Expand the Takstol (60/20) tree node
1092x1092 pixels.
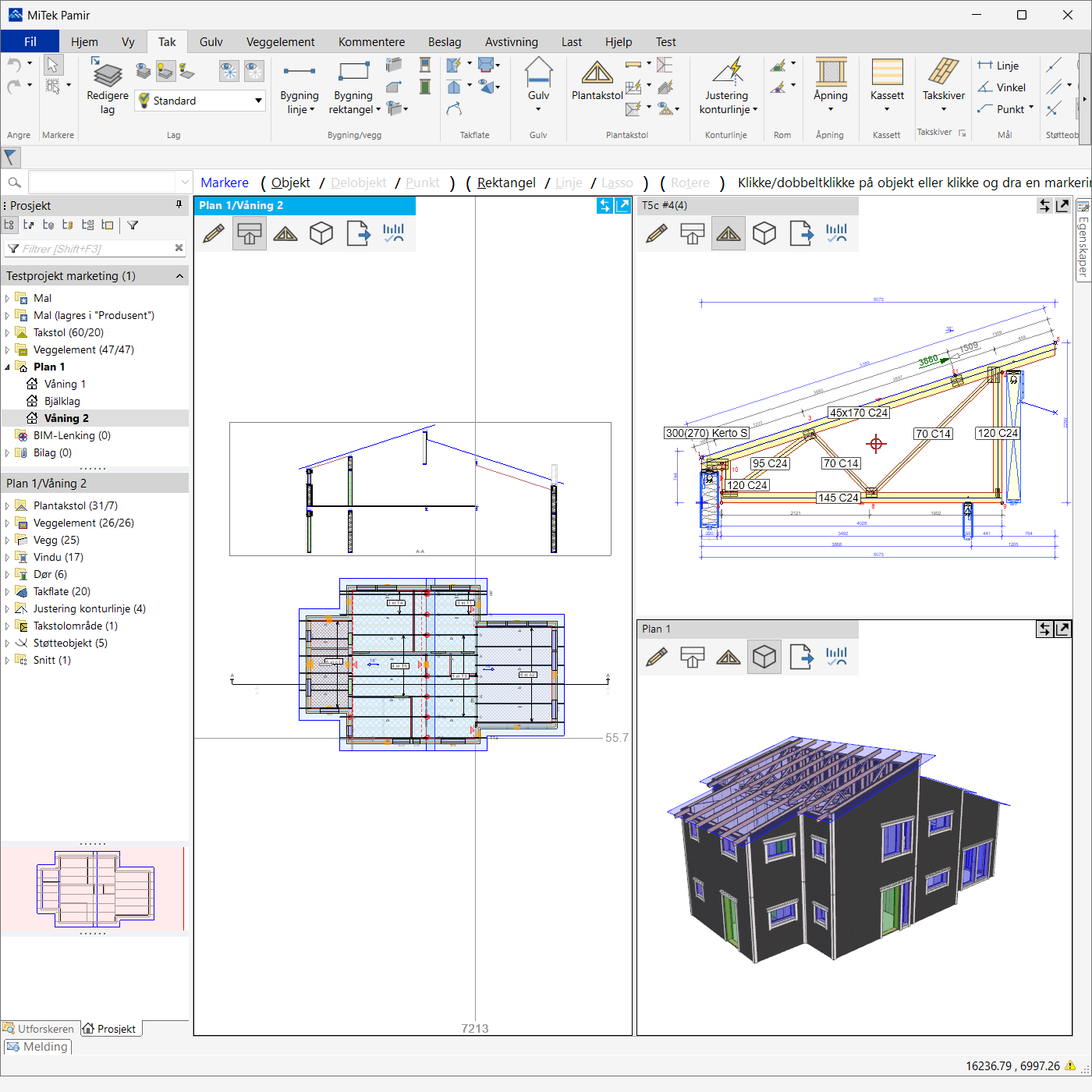[x=8, y=333]
